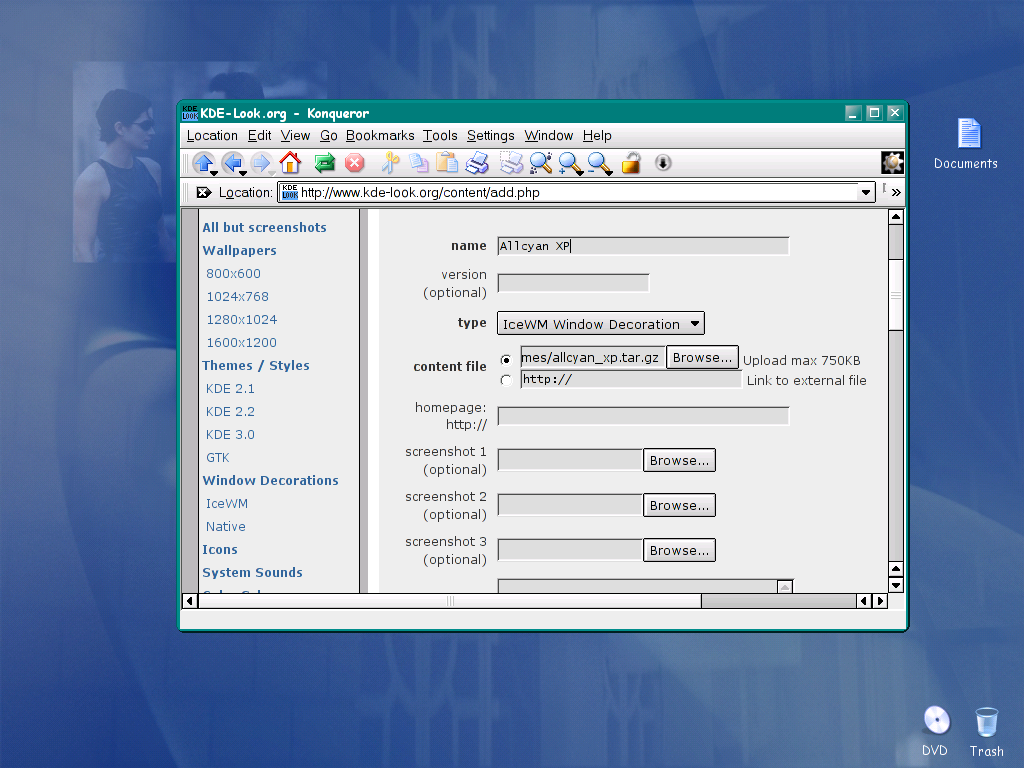Click the round down-arrow toolbar icon
This screenshot has height=768, width=1024.
pos(663,163)
